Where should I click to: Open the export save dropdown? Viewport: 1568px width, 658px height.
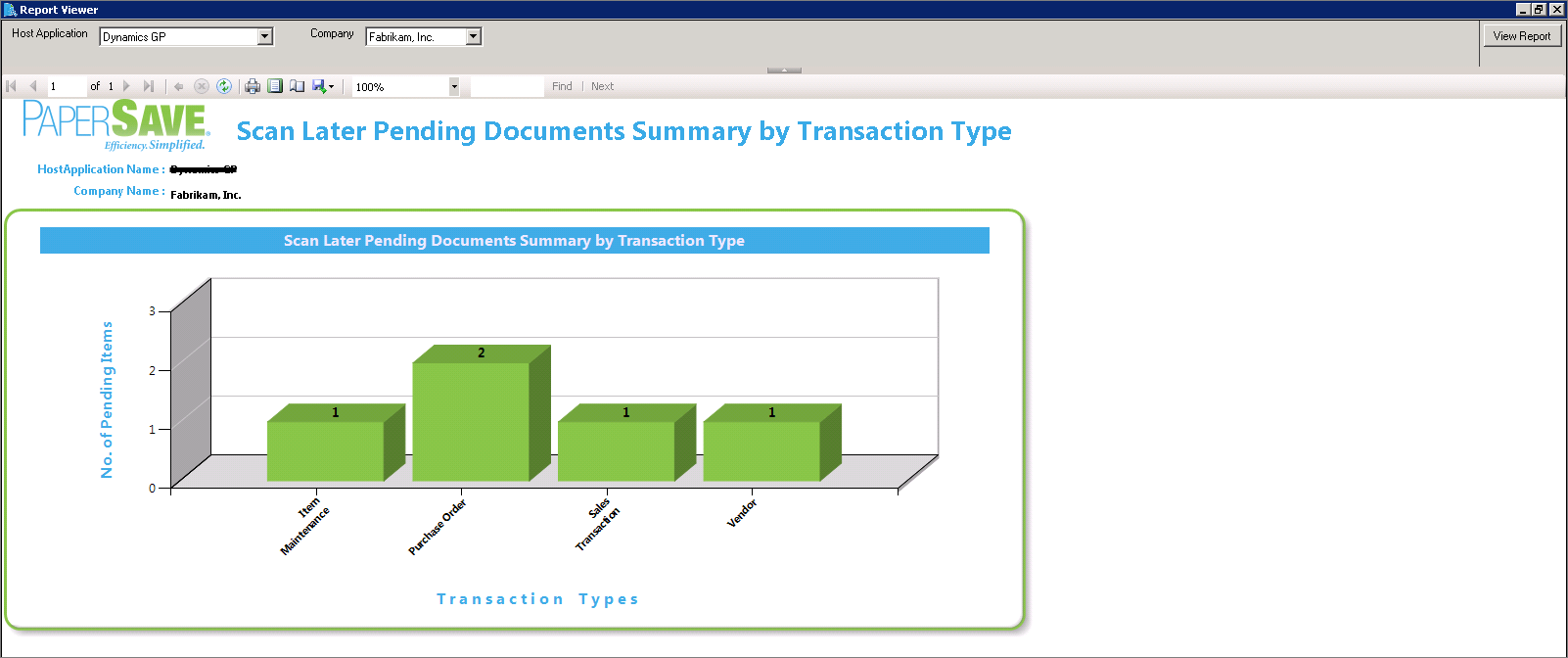[323, 86]
